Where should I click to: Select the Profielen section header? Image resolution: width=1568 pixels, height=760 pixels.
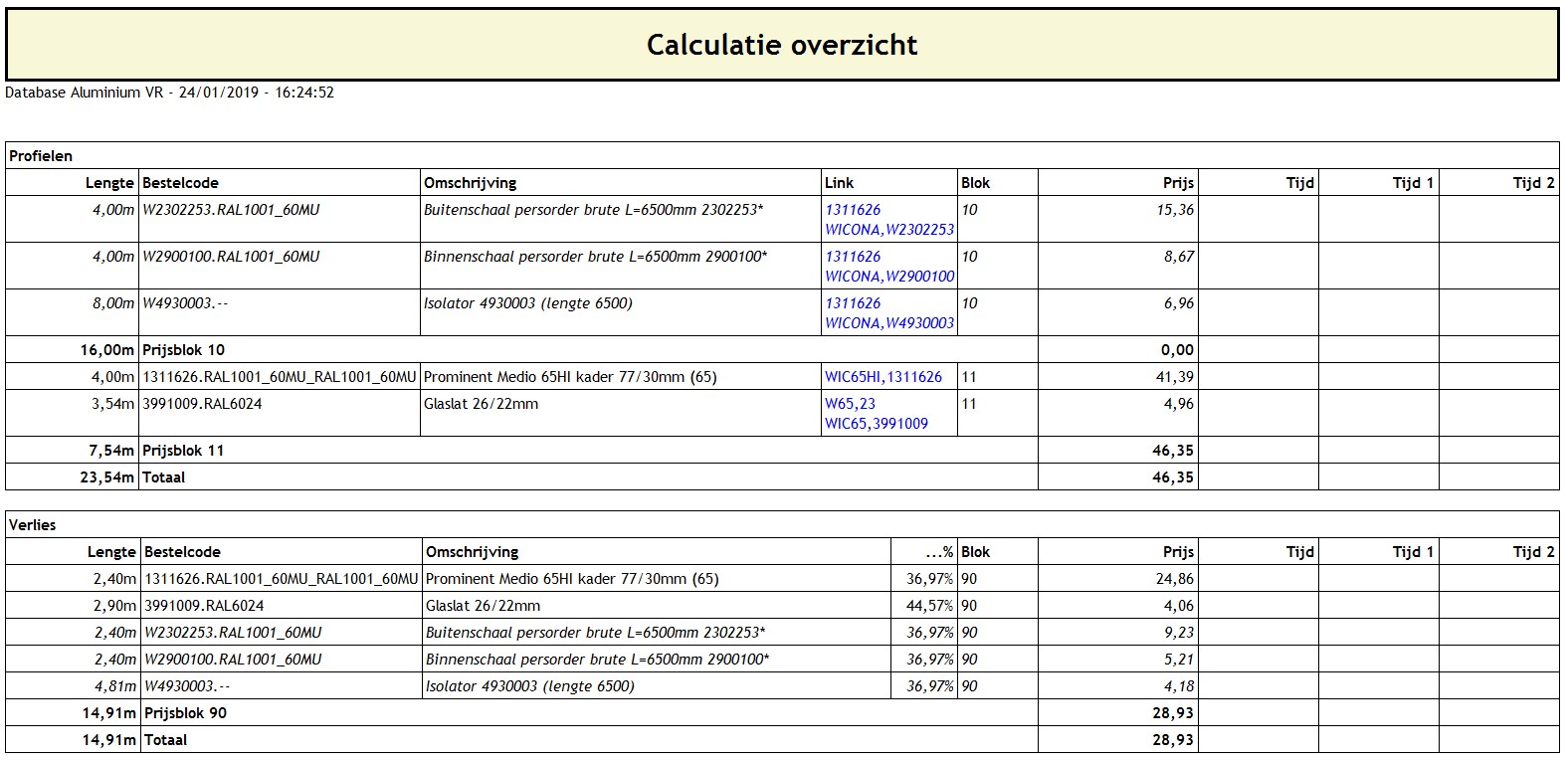click(41, 156)
